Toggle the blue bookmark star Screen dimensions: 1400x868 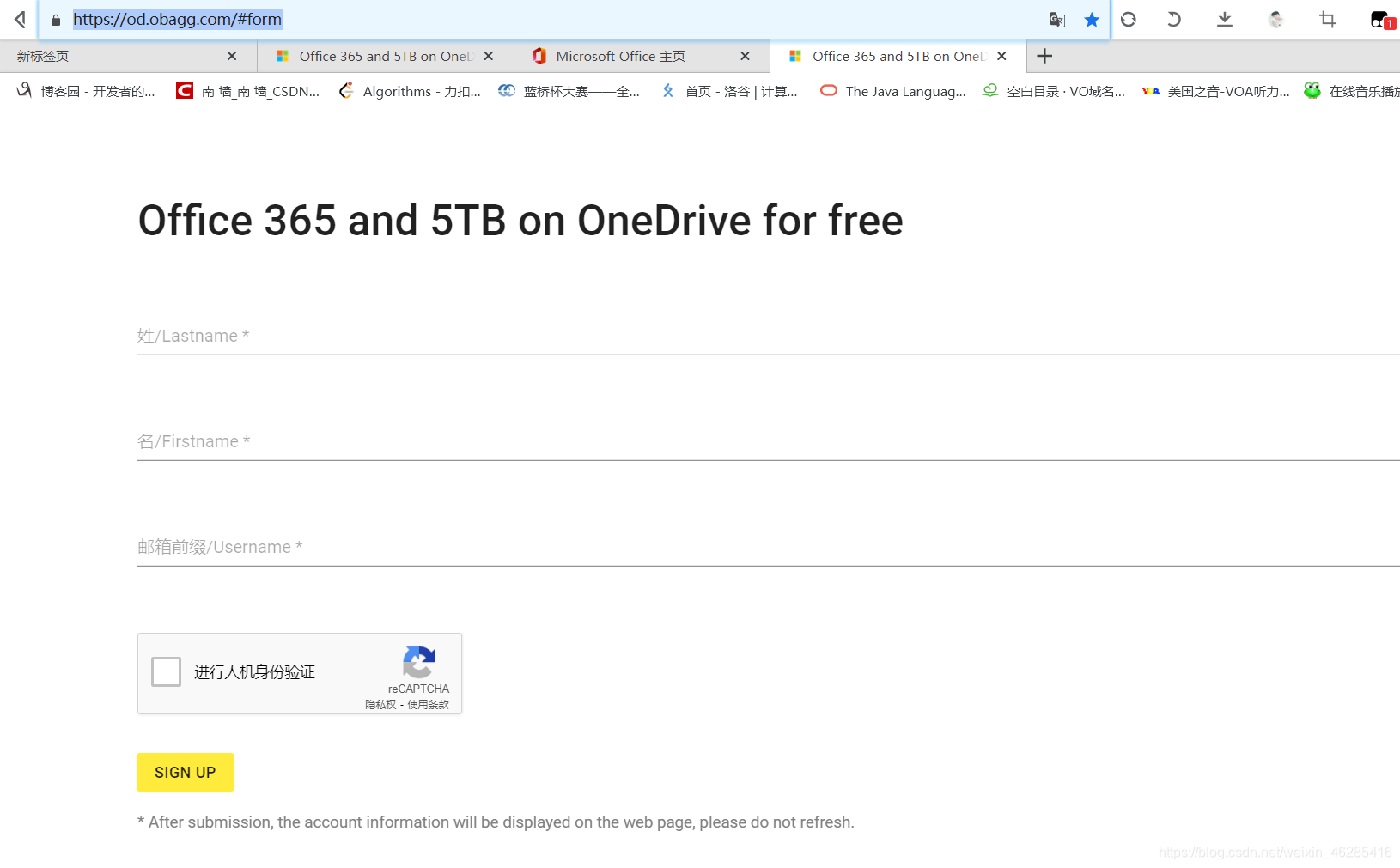tap(1092, 20)
